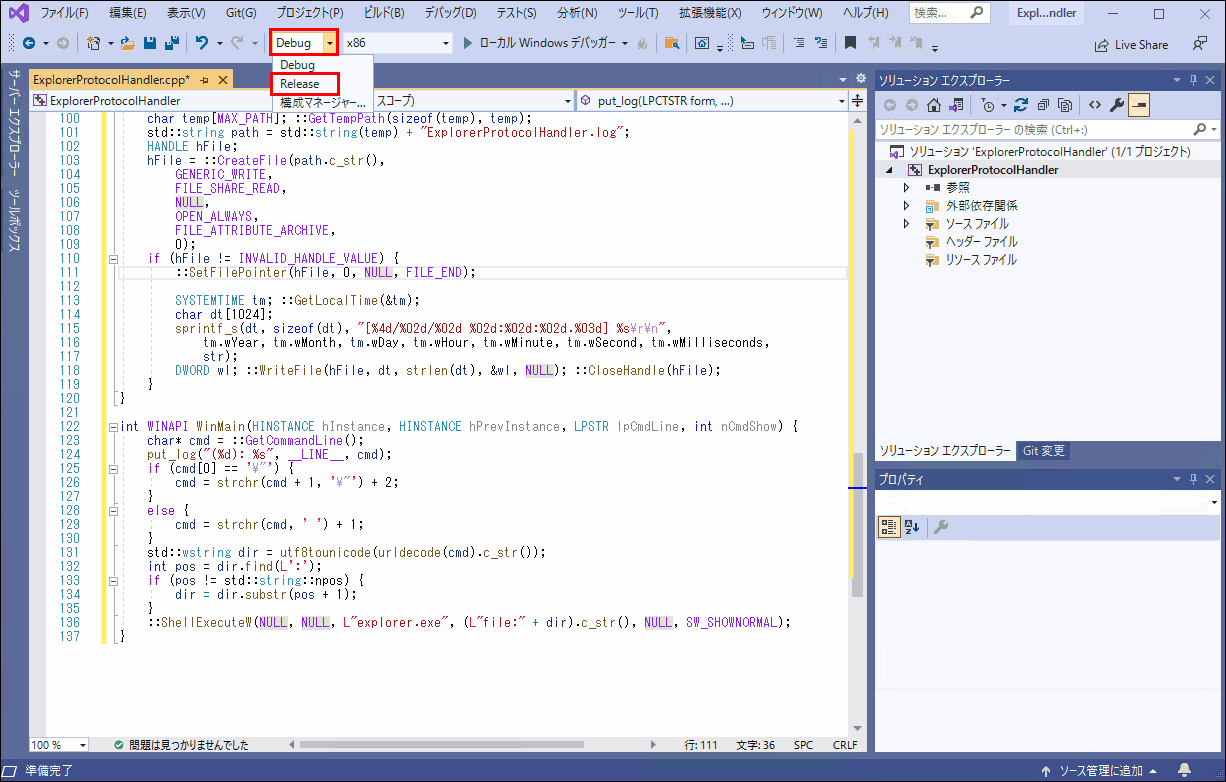Click the View Code icon in Solution Explorer
The height and width of the screenshot is (782, 1226).
1095,105
